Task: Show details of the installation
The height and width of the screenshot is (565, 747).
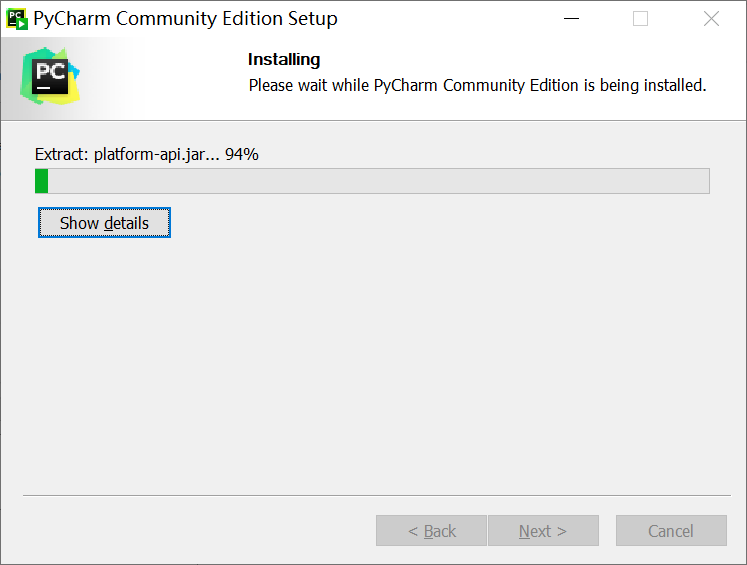Action: (104, 222)
